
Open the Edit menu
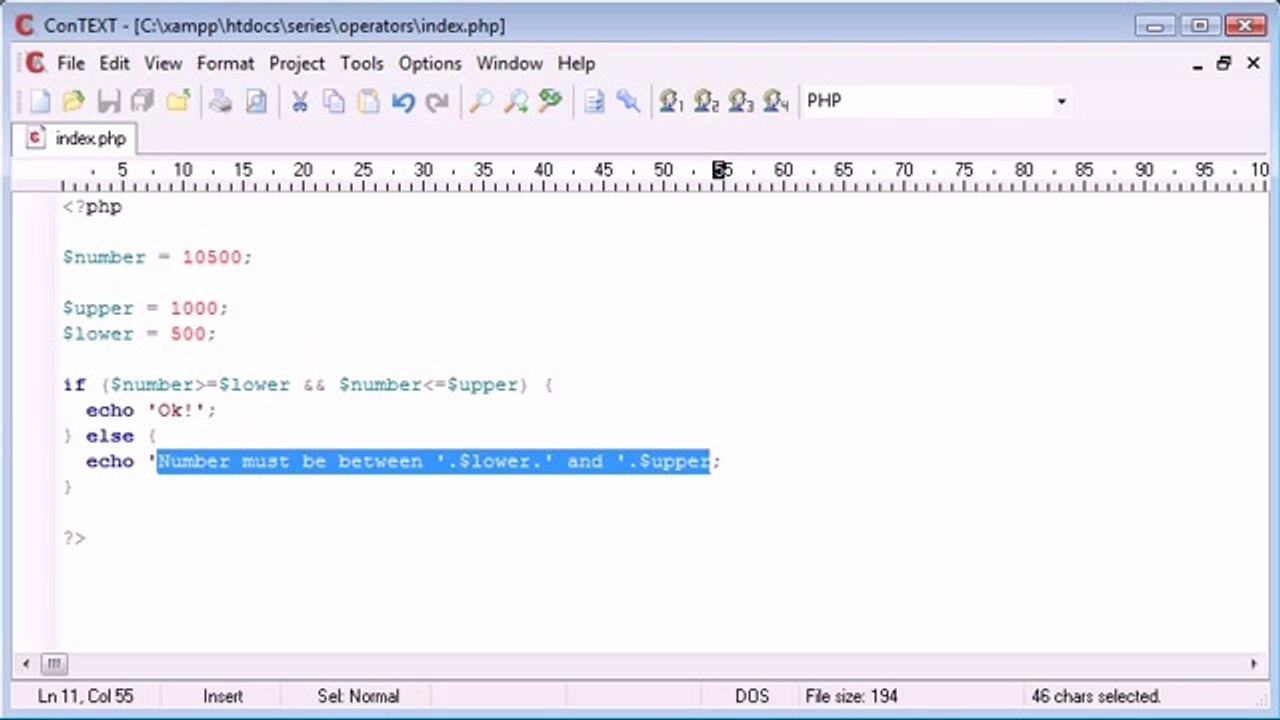[114, 63]
